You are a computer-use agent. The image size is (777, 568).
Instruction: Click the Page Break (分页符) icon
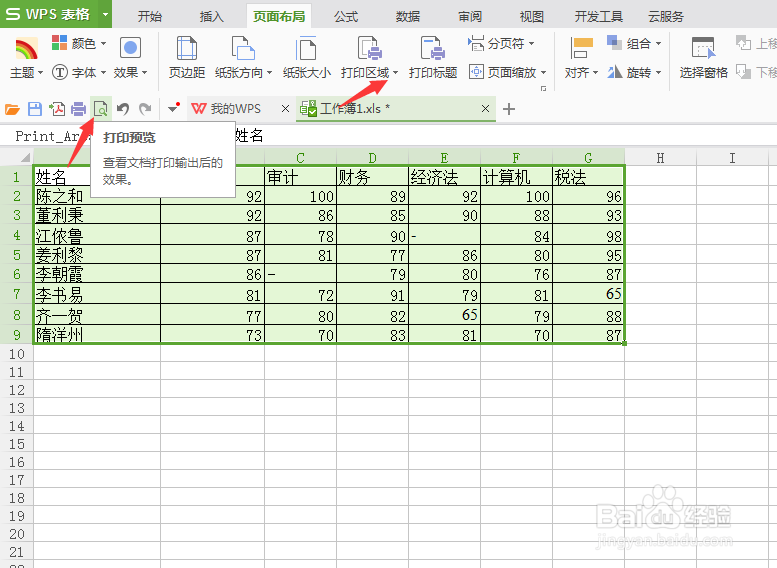476,43
